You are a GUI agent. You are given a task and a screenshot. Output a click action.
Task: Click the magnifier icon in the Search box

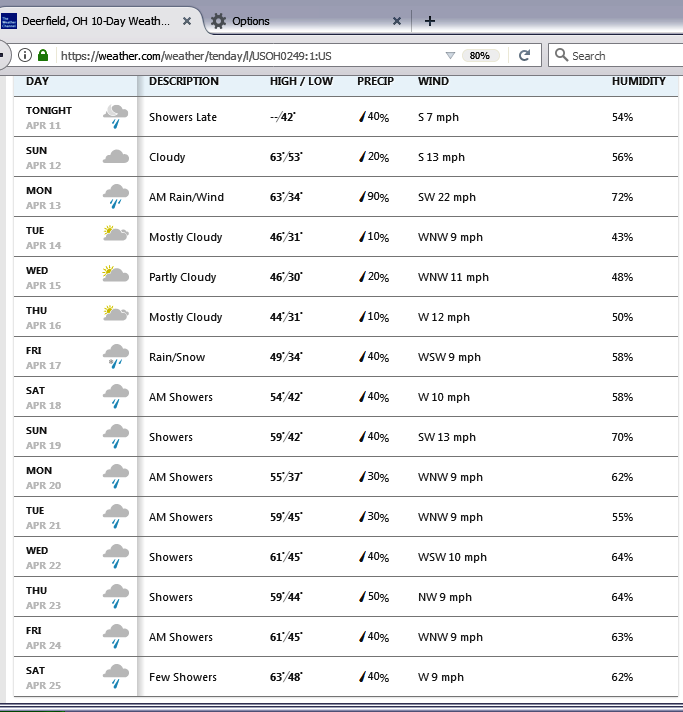pos(561,55)
